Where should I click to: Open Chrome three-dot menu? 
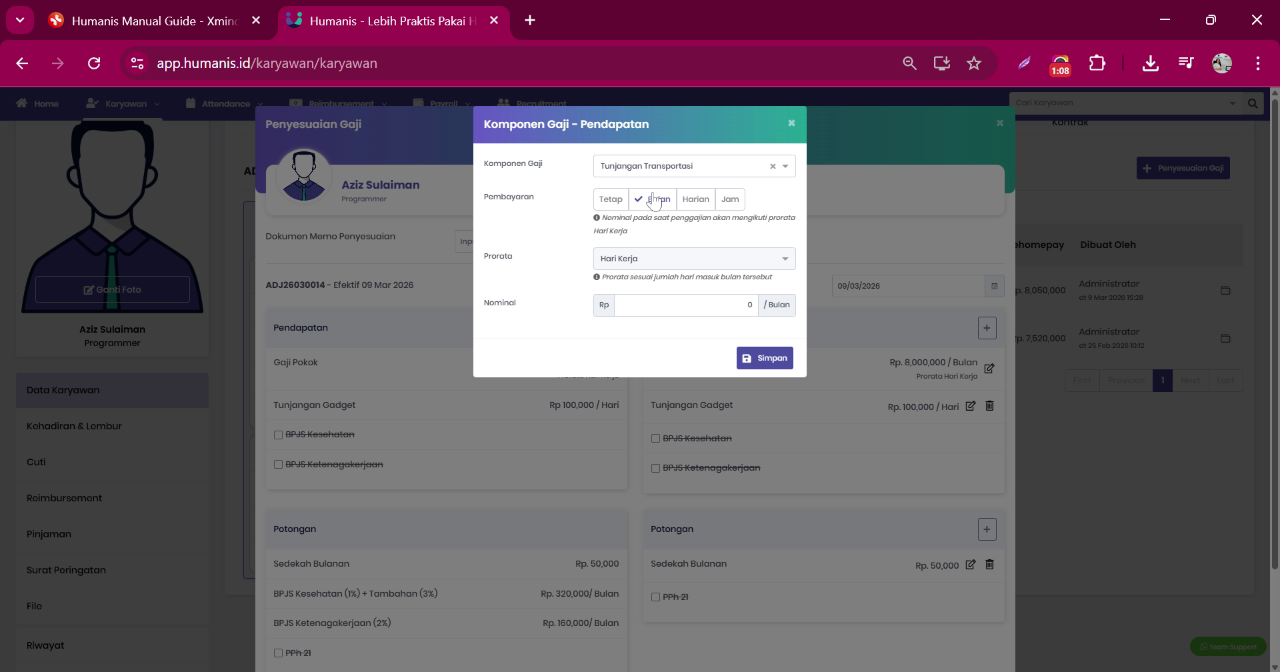(x=1257, y=63)
